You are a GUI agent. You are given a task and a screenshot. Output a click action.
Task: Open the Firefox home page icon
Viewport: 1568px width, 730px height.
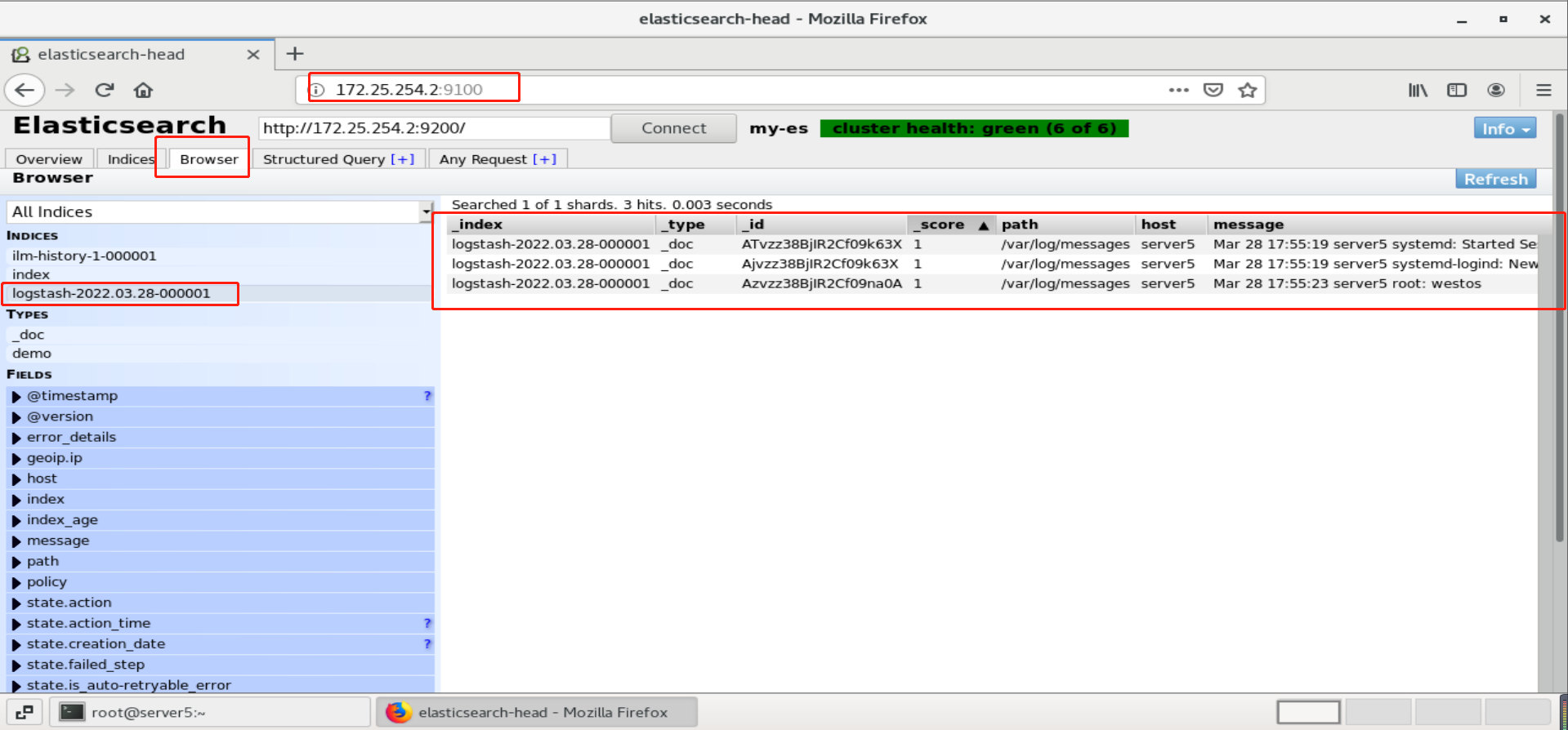click(x=143, y=90)
